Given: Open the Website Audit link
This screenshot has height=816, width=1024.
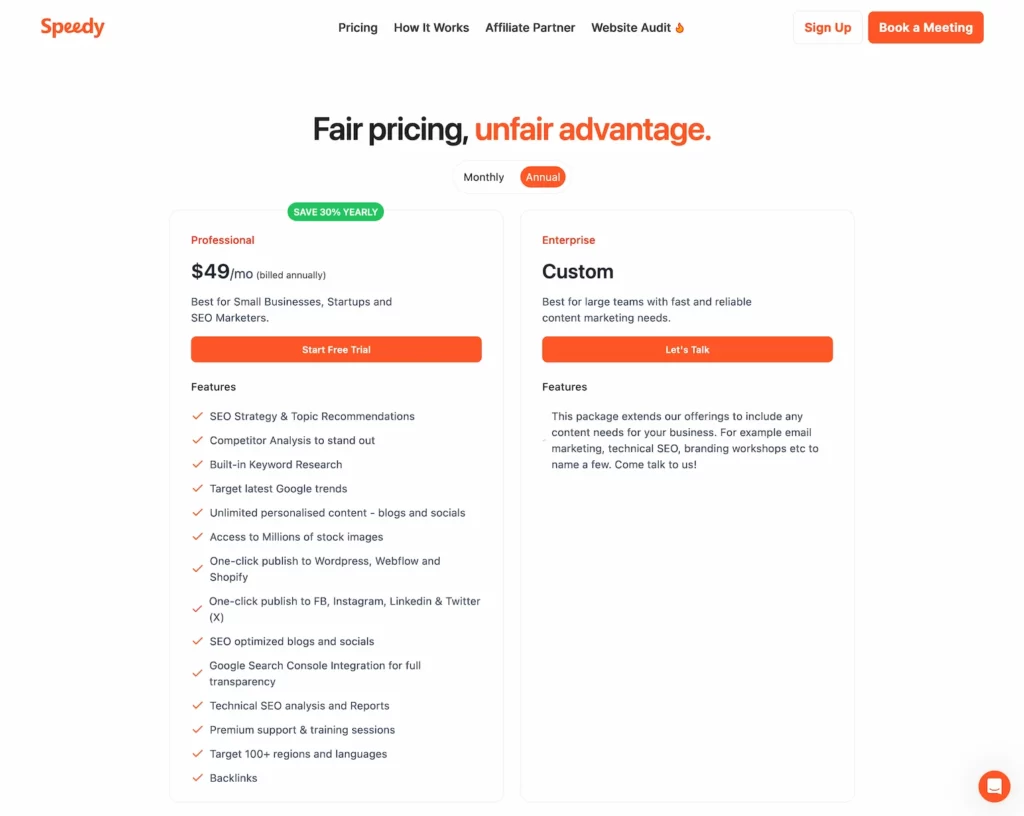Looking at the screenshot, I should pos(629,27).
